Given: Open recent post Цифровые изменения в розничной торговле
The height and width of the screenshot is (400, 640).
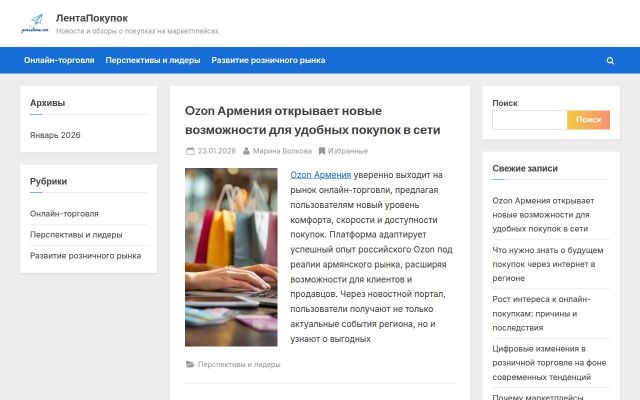Looking at the screenshot, I should point(549,363).
